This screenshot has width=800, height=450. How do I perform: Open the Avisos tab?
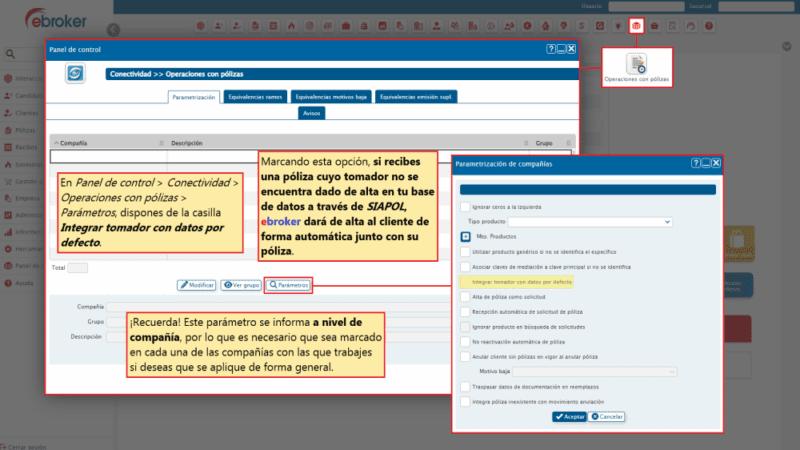tap(311, 113)
